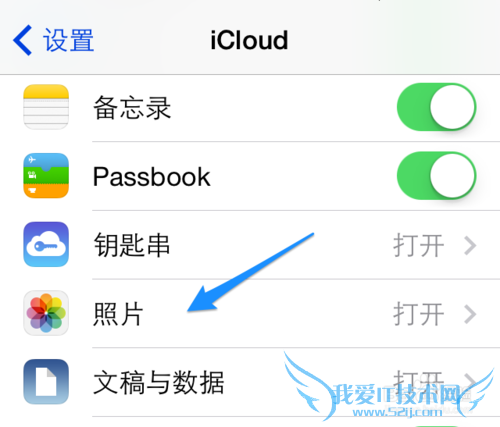Image resolution: width=500 pixels, height=427 pixels.
Task: Turn off the 备忘录 switch
Action: 437,107
